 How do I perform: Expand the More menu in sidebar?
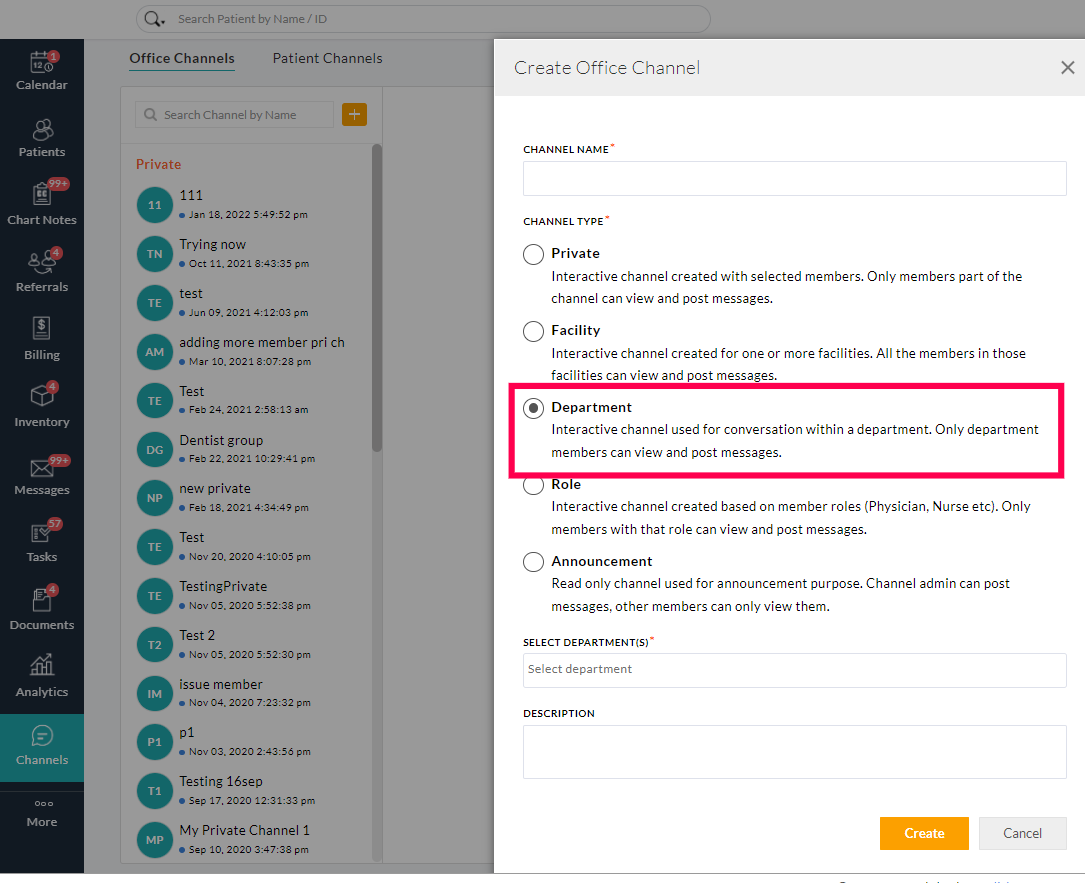(42, 812)
